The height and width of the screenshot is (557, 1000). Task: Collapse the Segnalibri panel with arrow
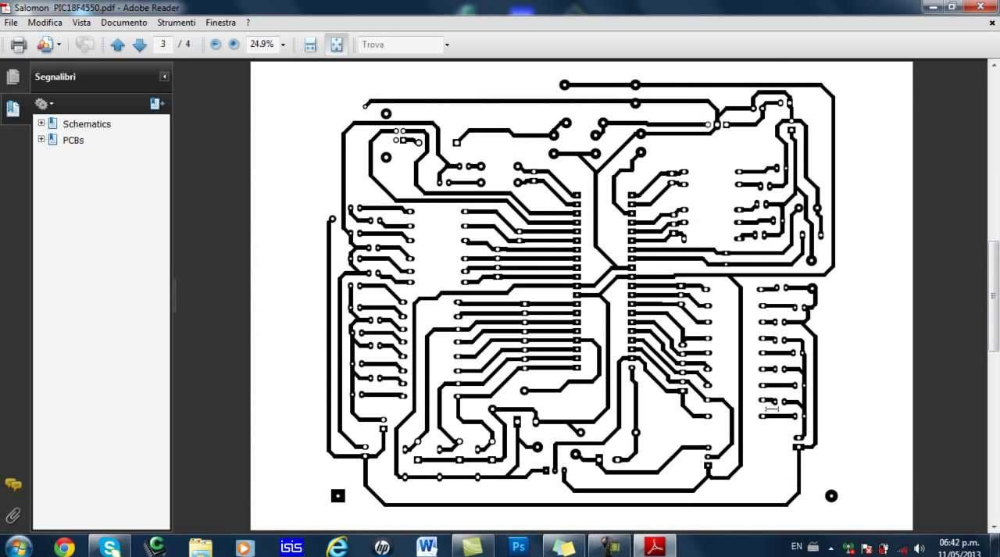point(164,77)
